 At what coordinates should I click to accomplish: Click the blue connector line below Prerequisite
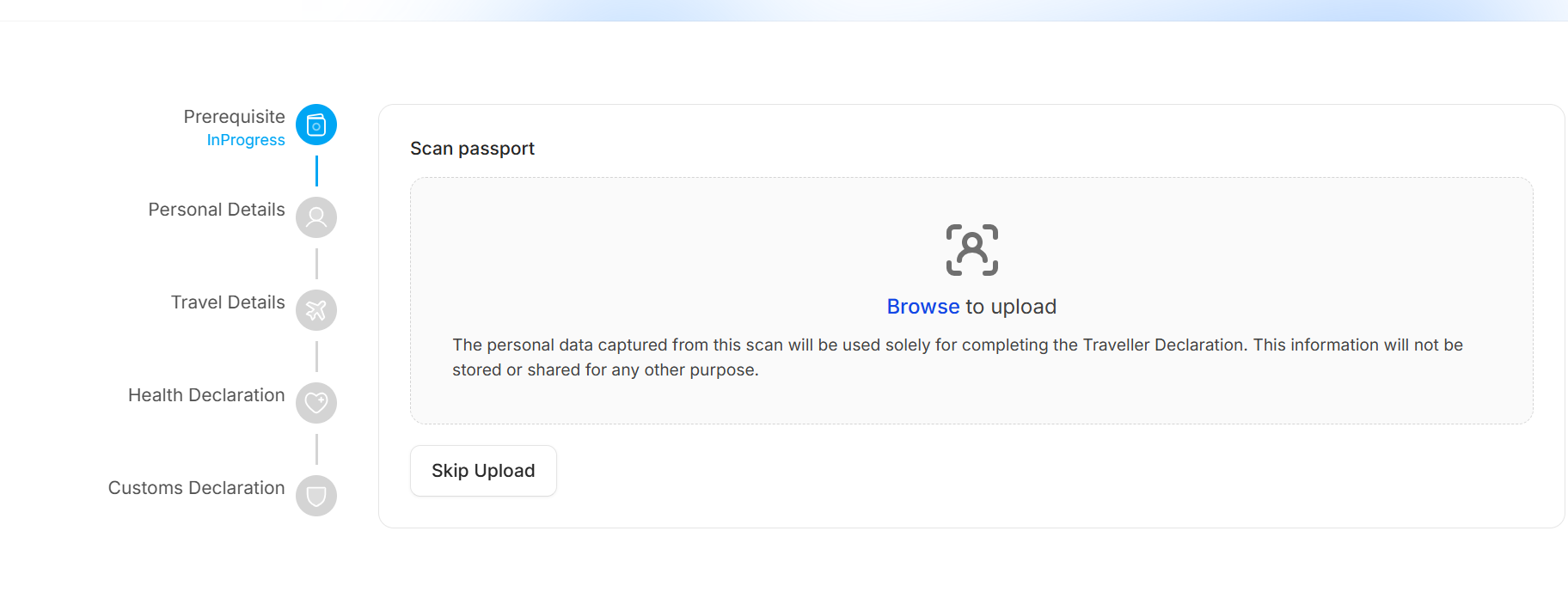click(x=316, y=171)
